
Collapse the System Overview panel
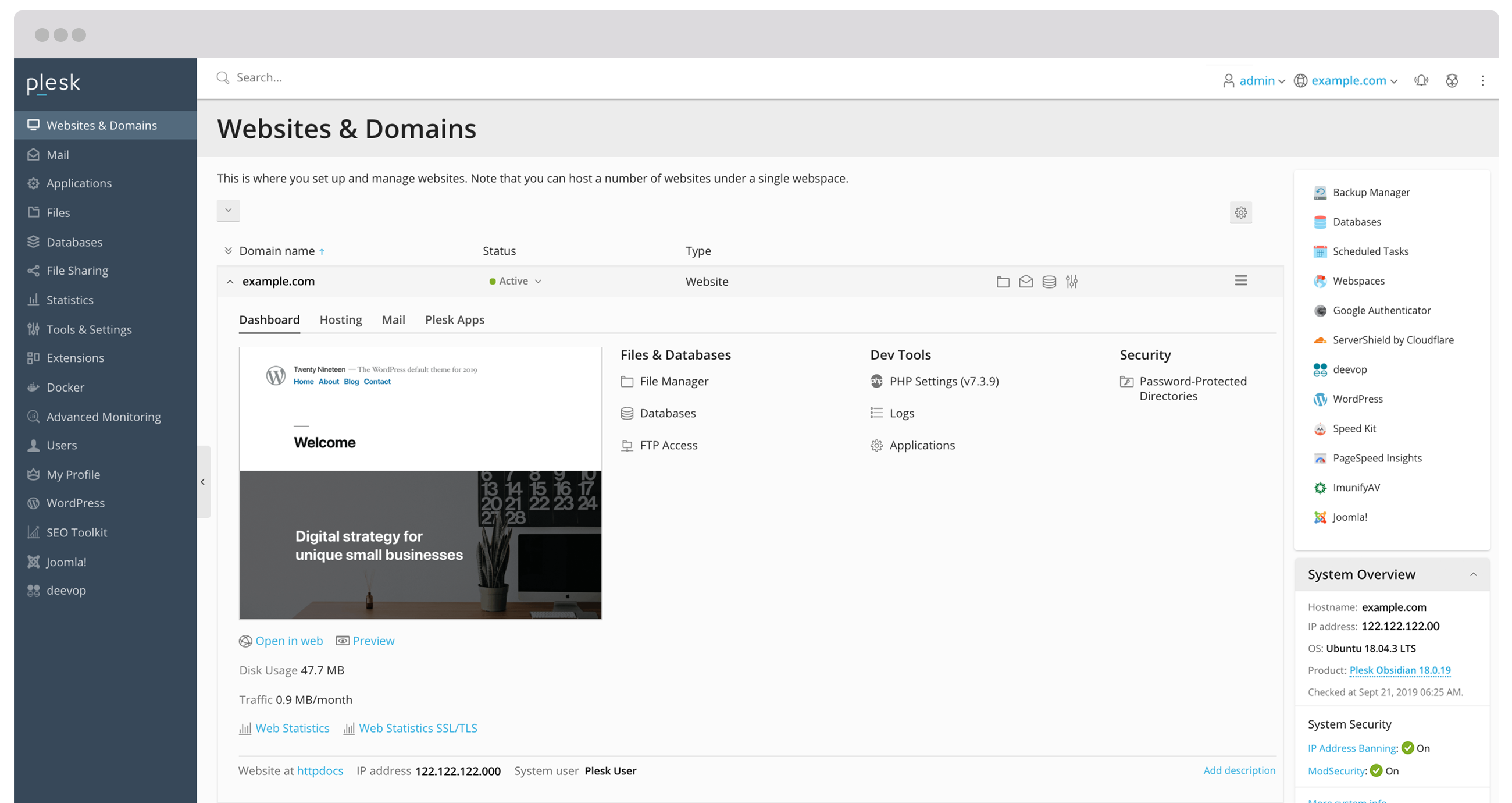tap(1472, 574)
